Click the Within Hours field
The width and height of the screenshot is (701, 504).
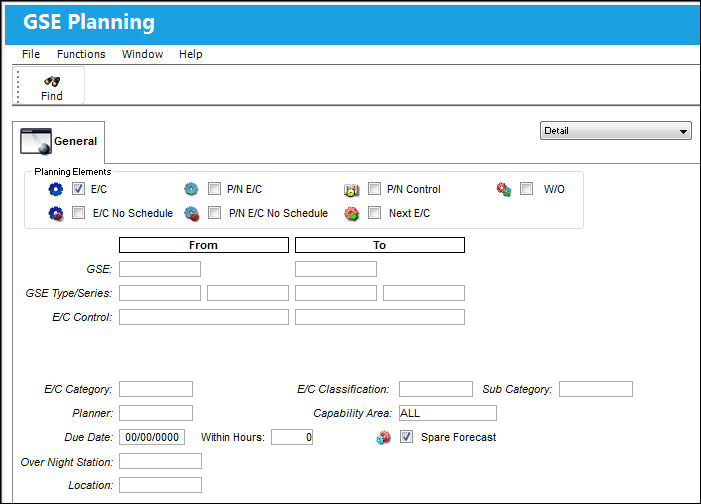(x=292, y=437)
